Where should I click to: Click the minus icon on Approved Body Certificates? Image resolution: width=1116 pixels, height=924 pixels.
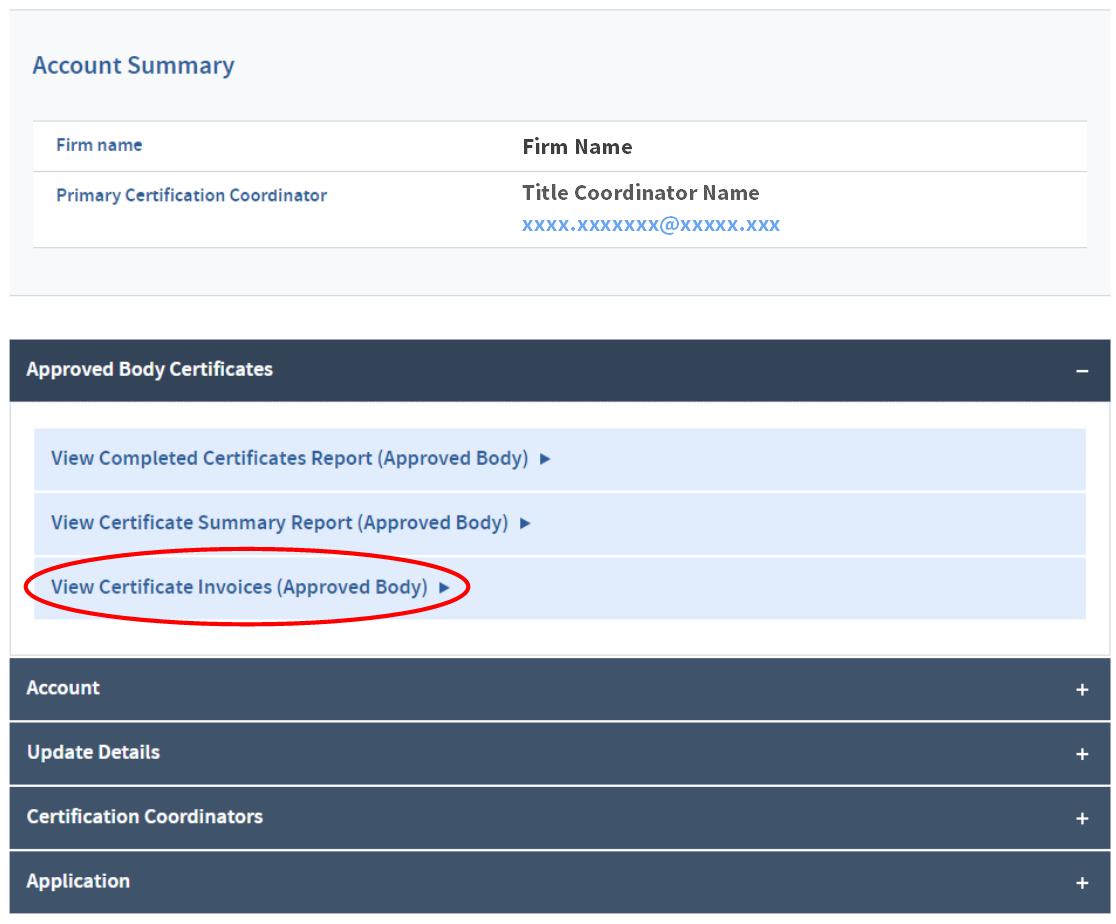coord(1082,372)
